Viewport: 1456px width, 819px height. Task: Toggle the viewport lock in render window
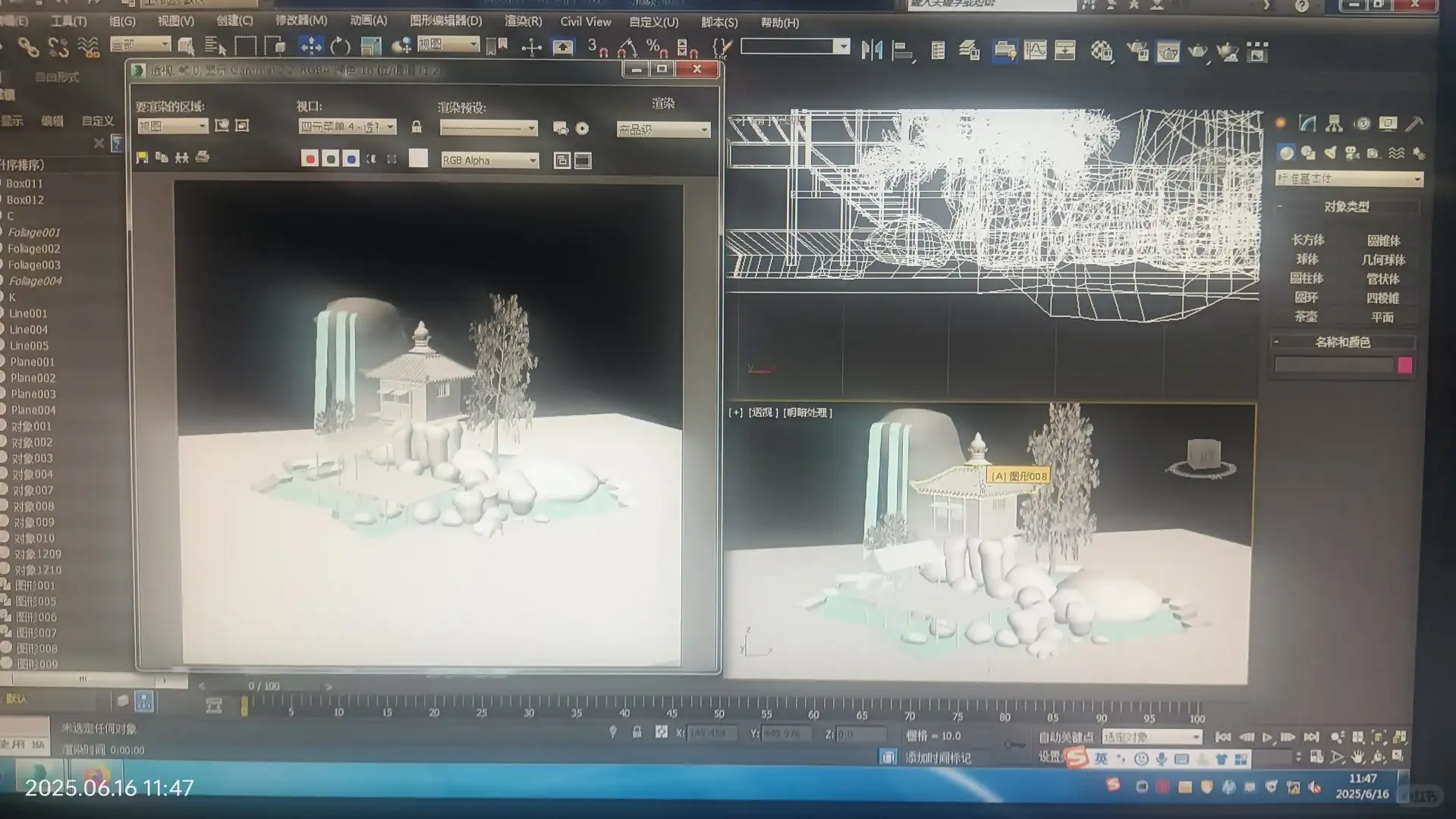point(417,127)
